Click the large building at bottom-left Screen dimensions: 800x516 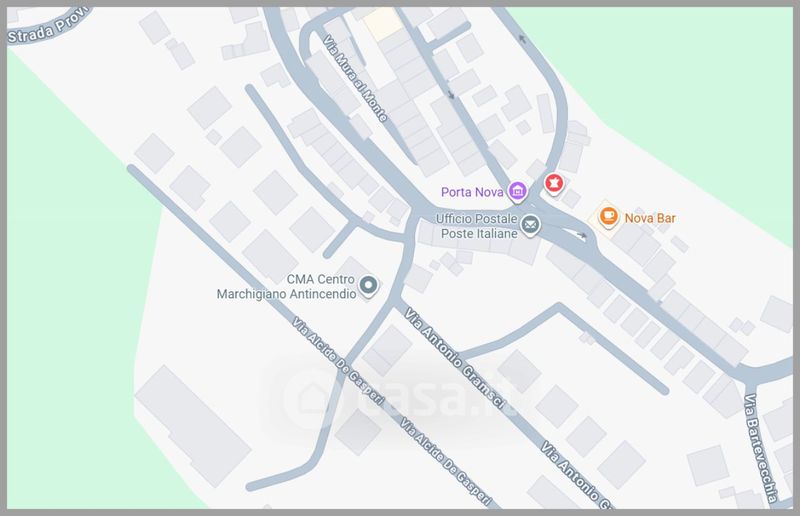pos(193,426)
